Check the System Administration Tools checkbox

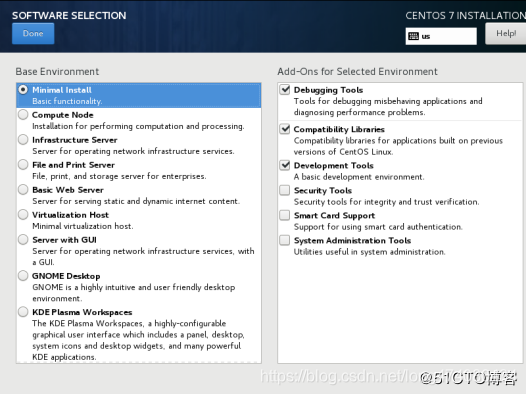click(x=285, y=240)
